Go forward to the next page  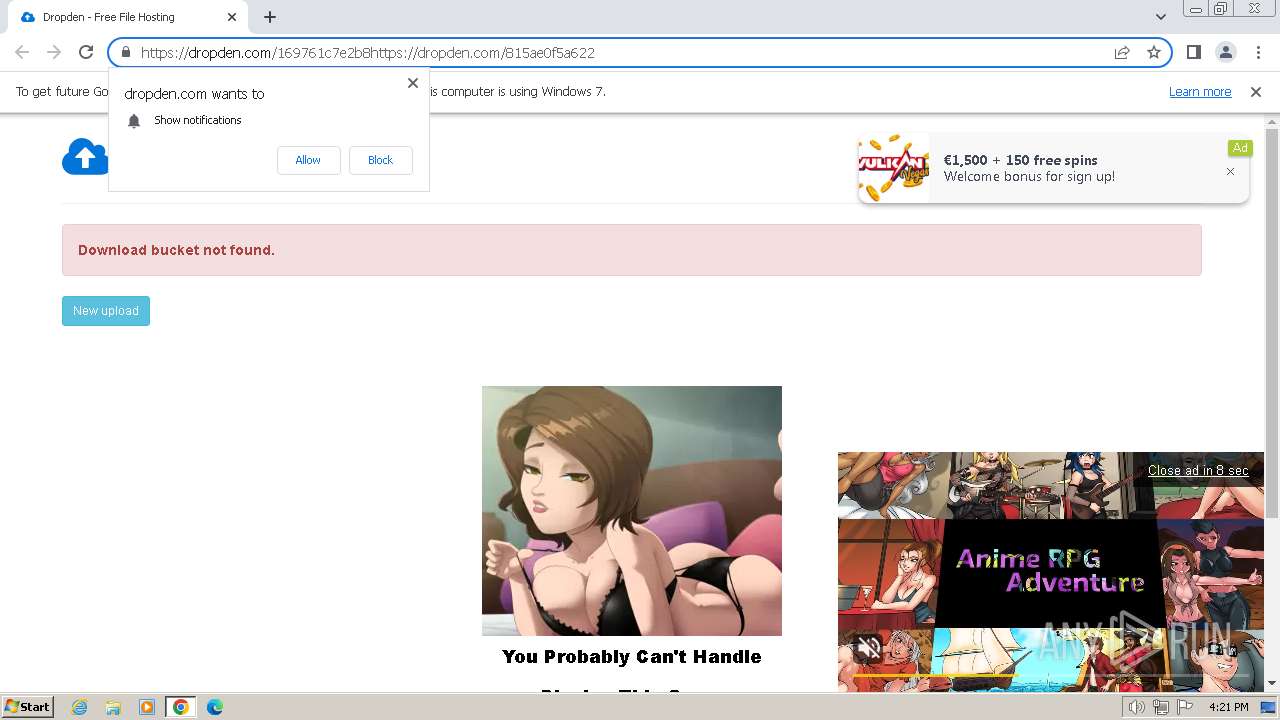(54, 52)
